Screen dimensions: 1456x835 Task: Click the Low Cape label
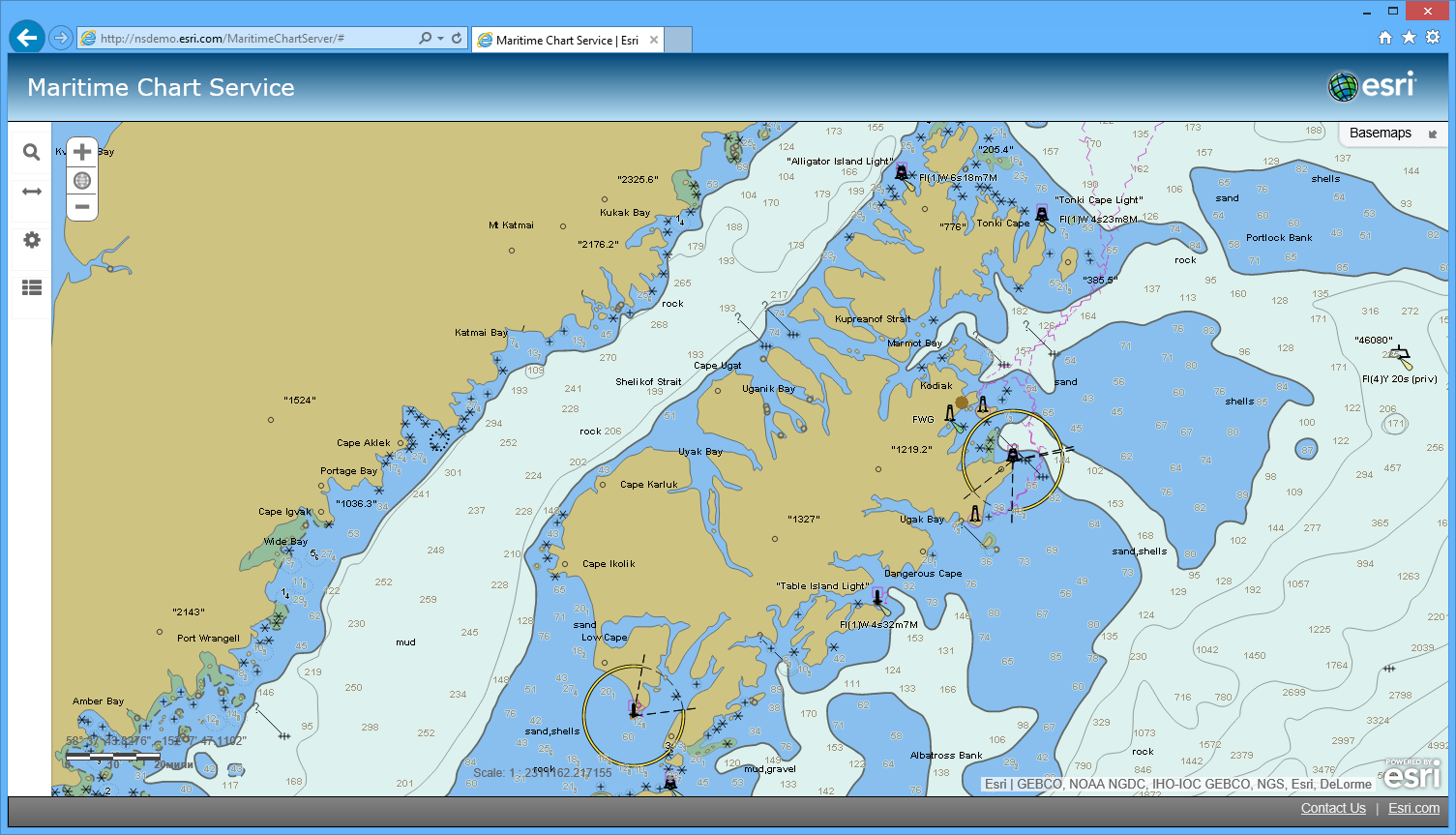604,638
